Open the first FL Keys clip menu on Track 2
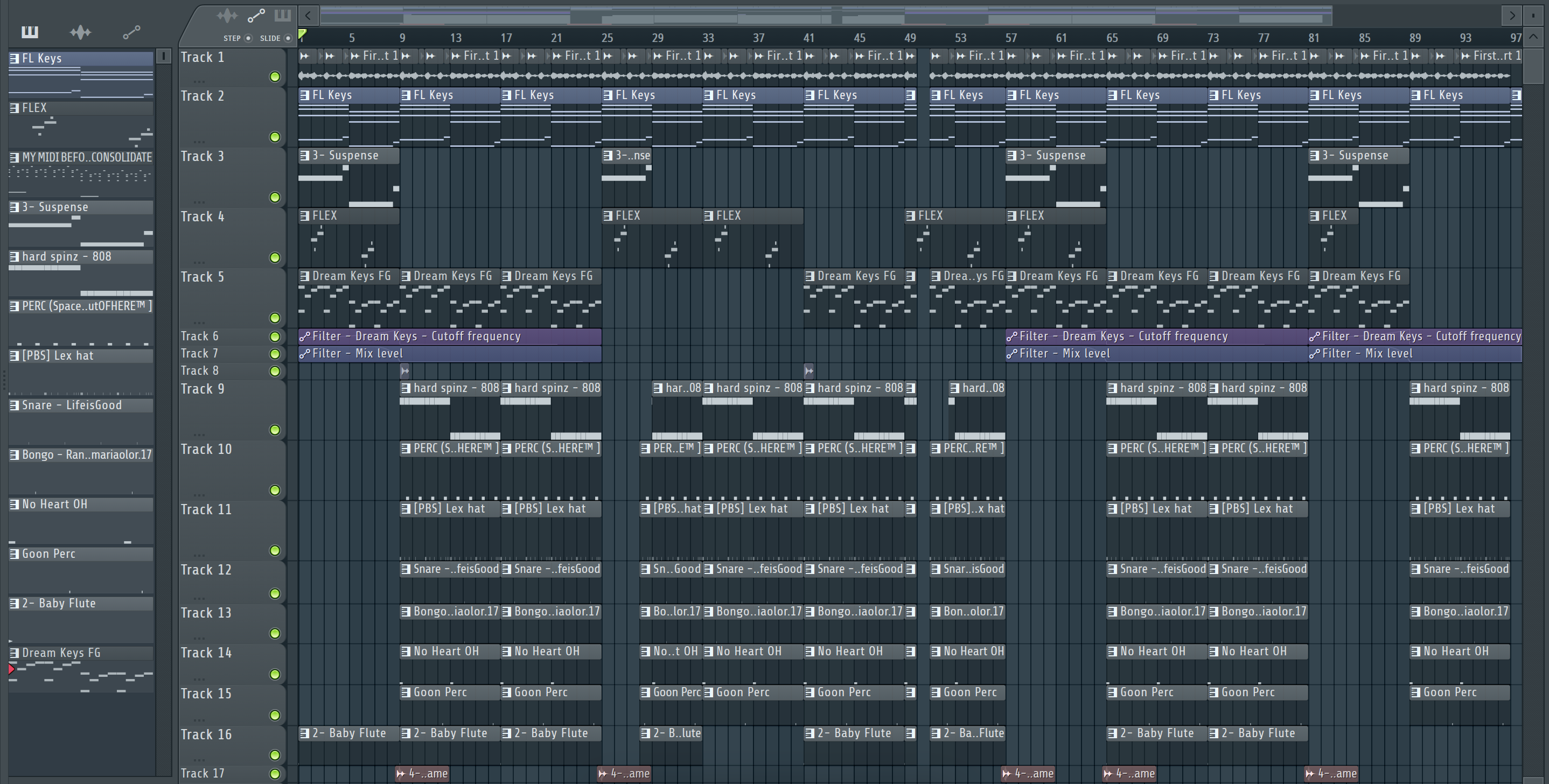This screenshot has height=784, width=1549. (305, 95)
